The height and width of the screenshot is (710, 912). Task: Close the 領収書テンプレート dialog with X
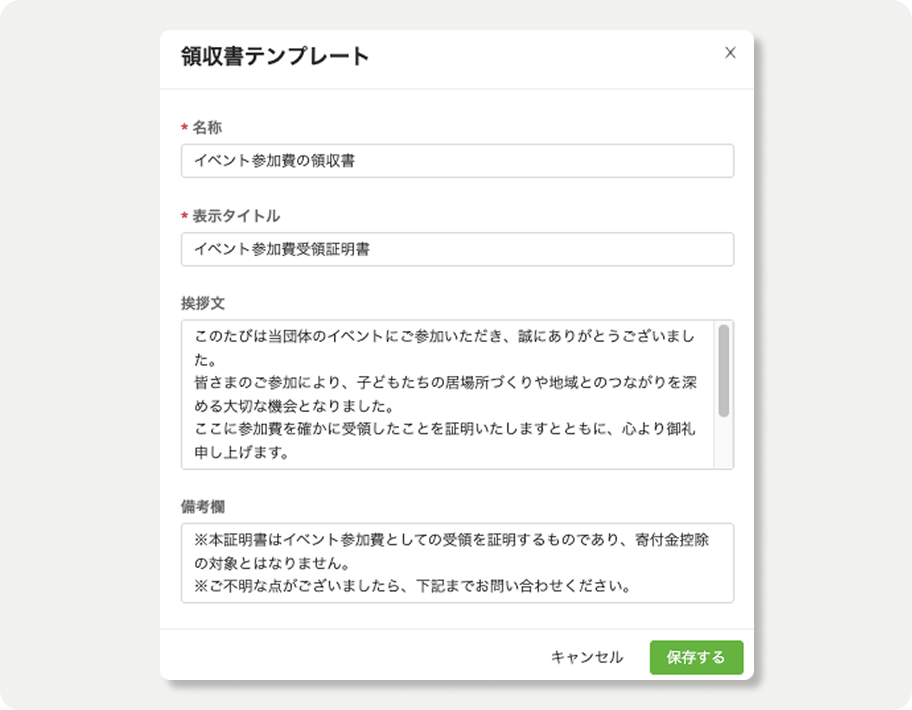tap(730, 53)
